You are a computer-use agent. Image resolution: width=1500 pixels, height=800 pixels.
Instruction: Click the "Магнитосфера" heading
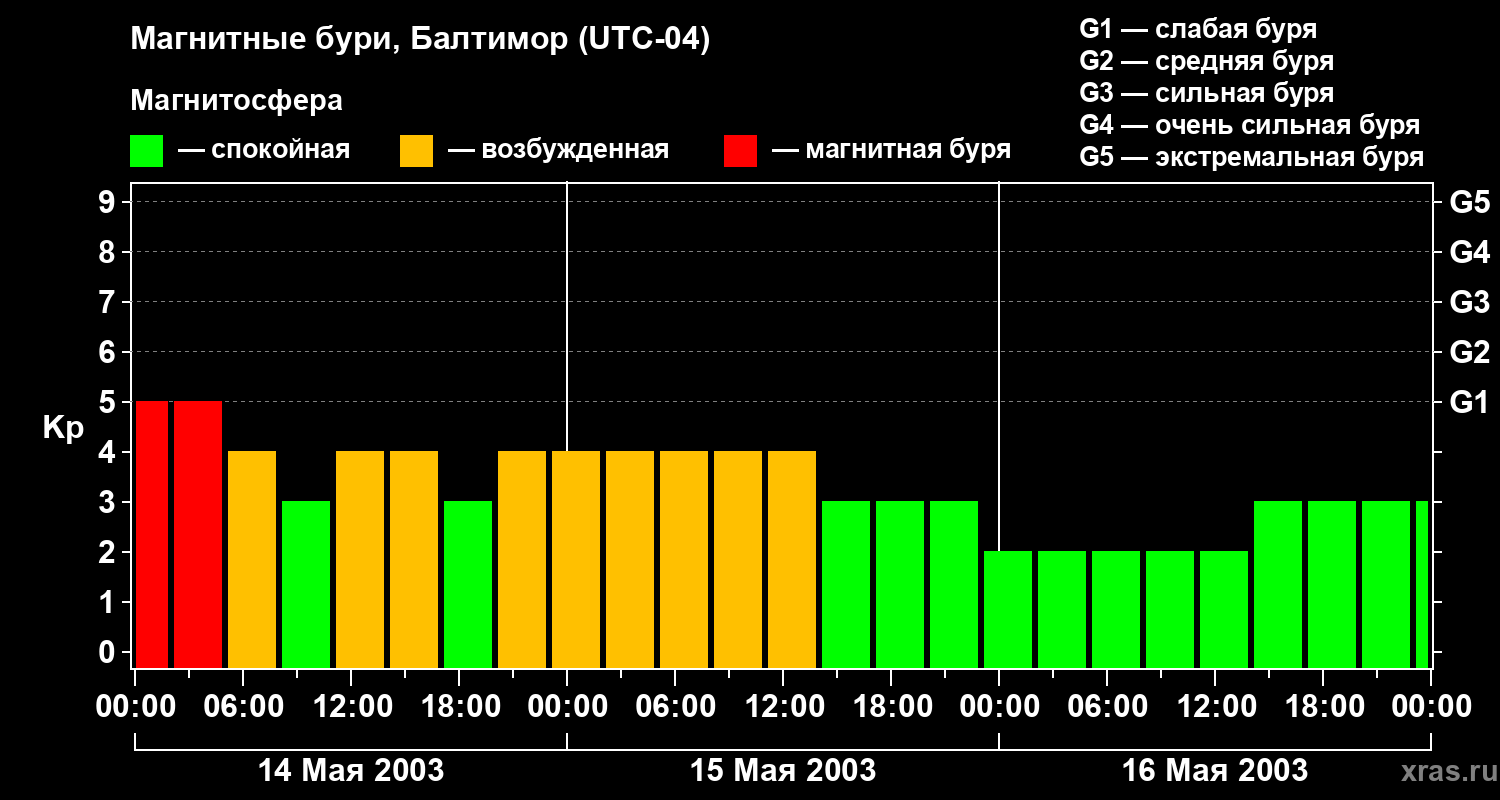coord(236,101)
